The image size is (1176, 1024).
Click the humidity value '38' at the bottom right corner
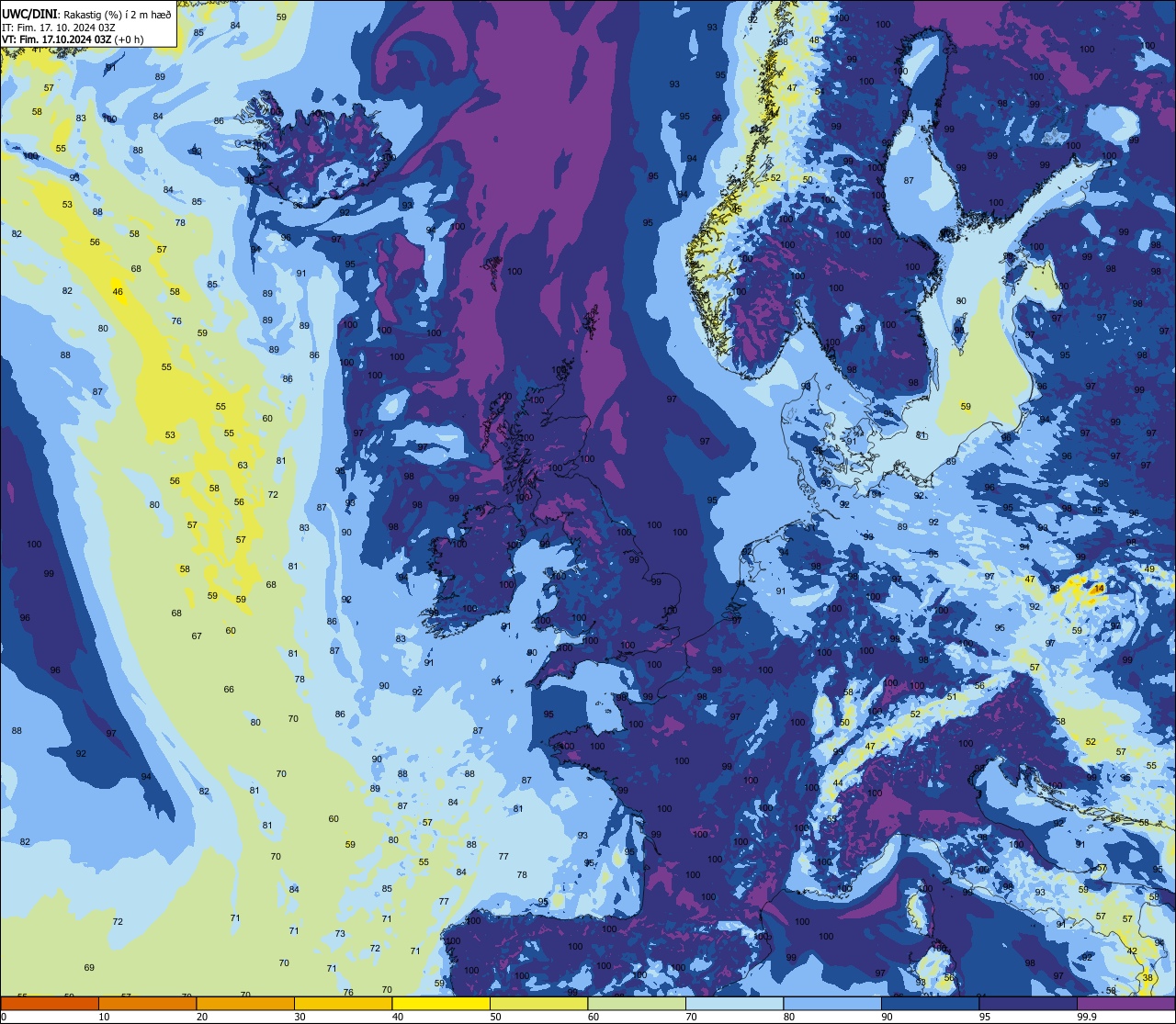point(1148,978)
